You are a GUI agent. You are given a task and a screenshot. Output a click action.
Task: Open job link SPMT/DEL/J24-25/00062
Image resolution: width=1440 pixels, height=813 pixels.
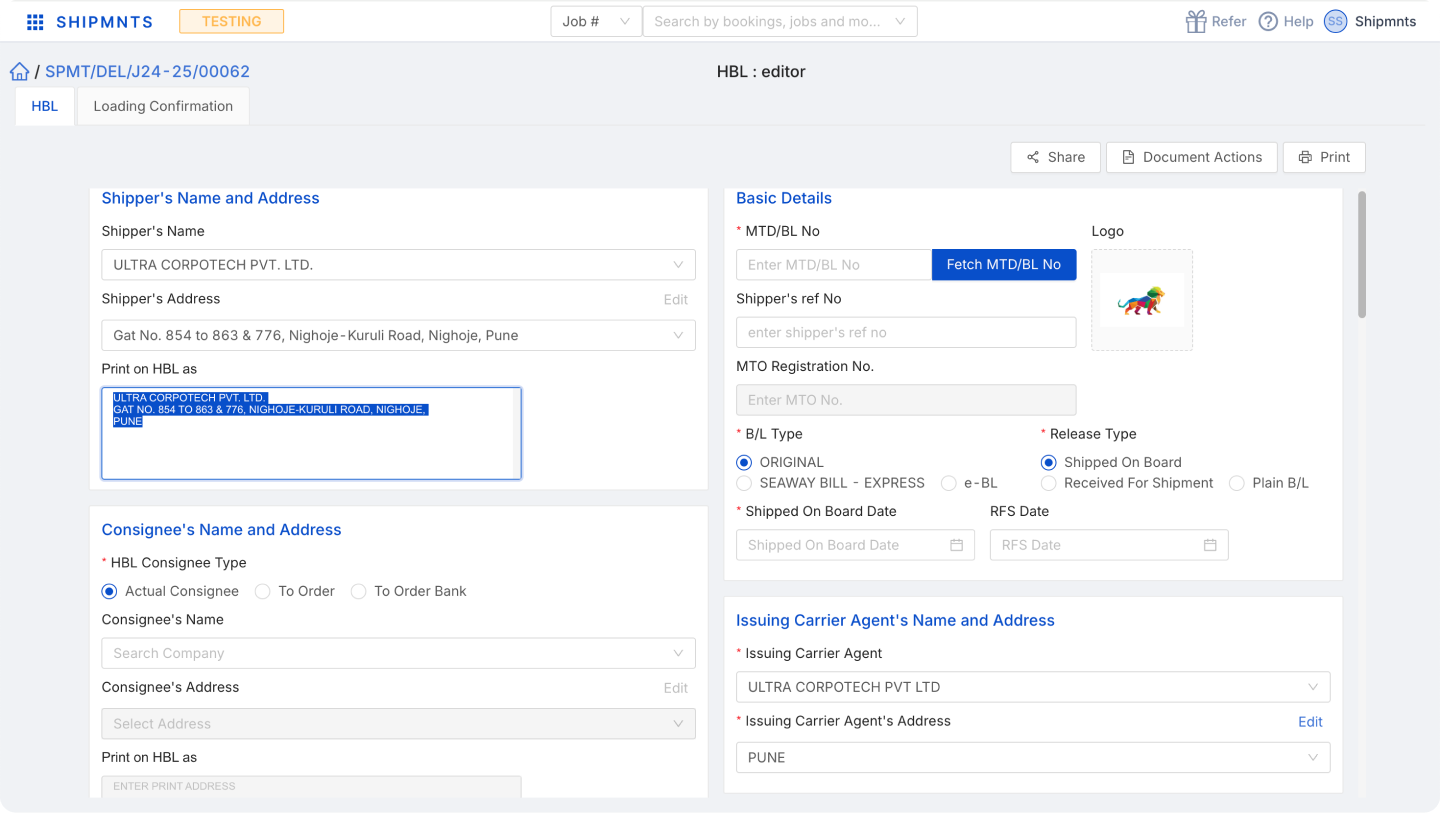coord(147,72)
